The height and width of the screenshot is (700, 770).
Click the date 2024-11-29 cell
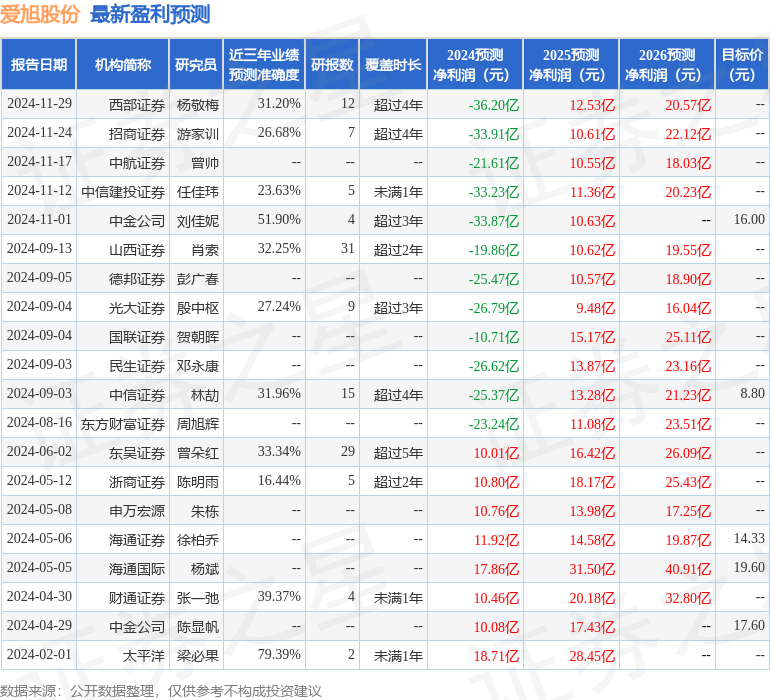[39, 104]
